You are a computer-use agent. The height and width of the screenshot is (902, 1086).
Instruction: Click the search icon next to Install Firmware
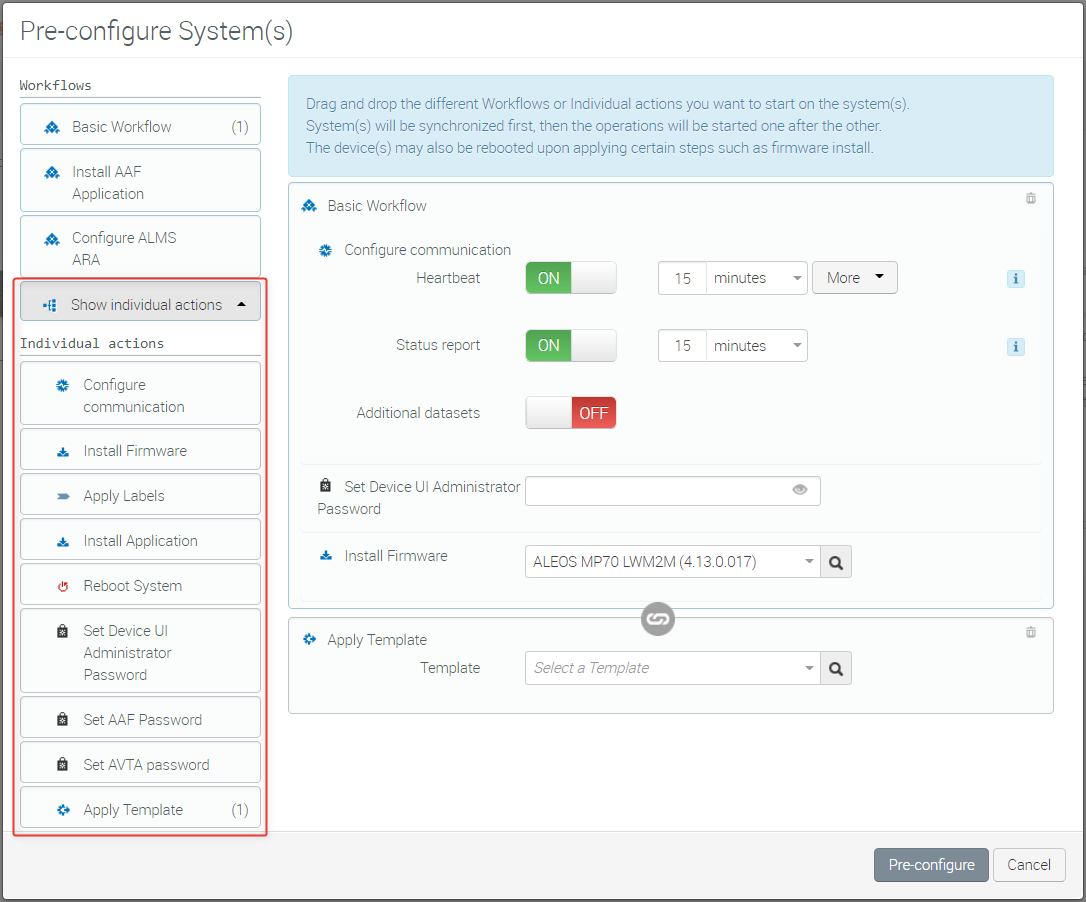[x=836, y=563]
